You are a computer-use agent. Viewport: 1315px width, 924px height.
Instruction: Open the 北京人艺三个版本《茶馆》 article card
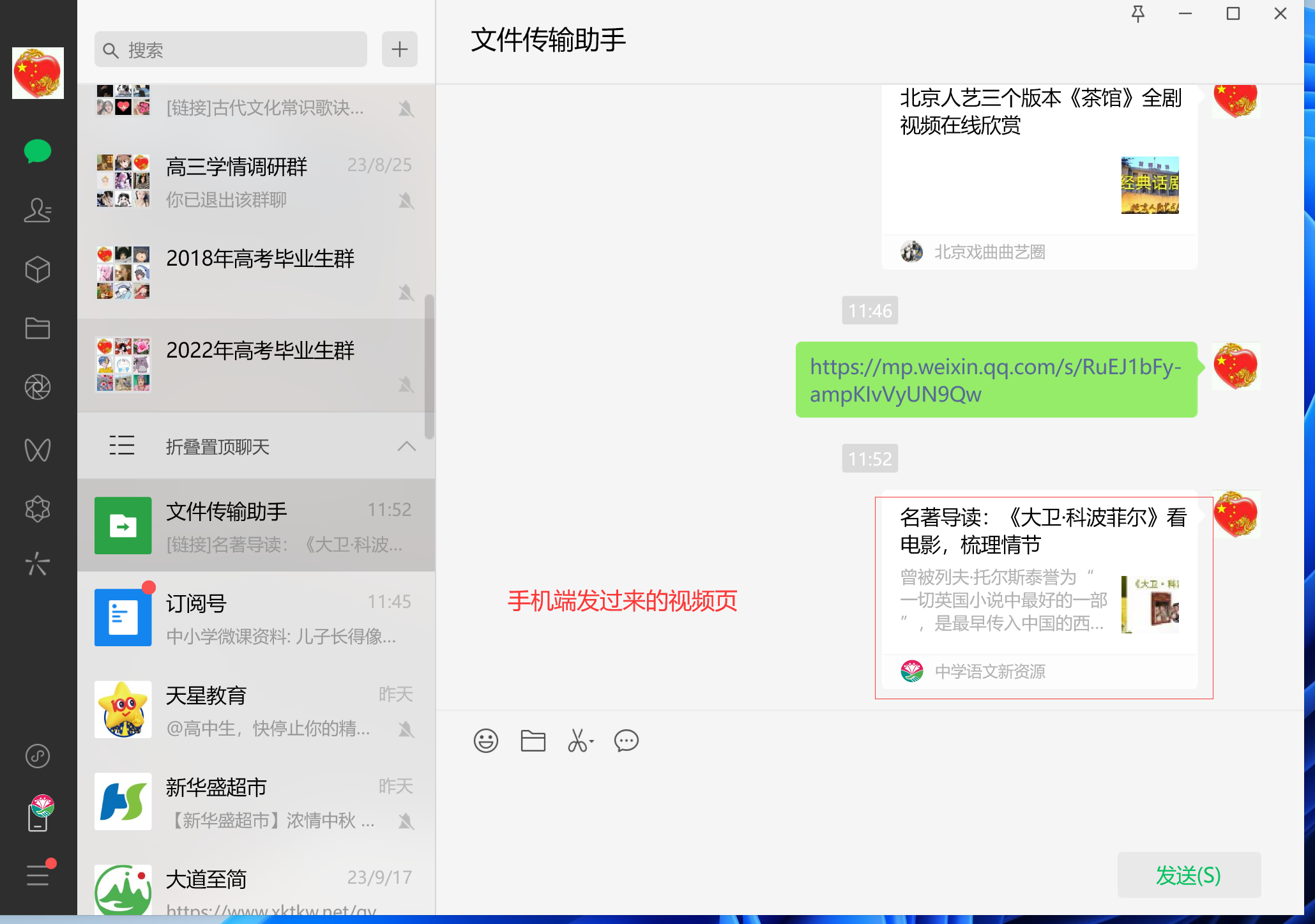[x=1040, y=176]
